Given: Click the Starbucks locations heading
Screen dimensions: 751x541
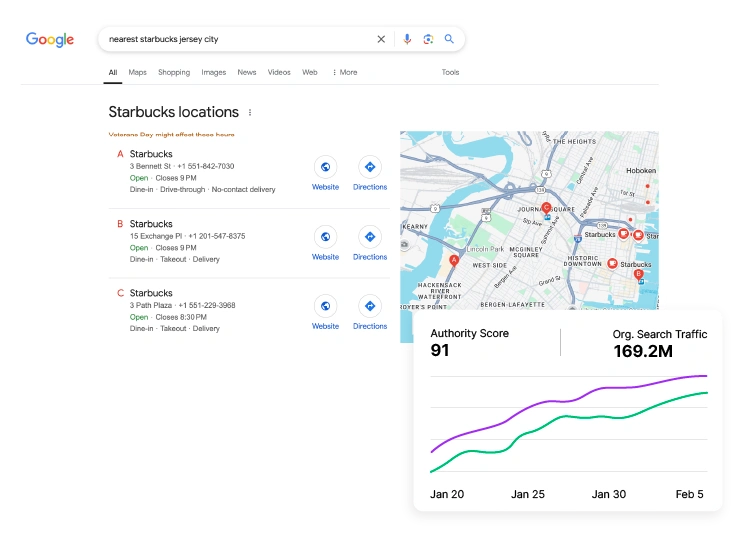Looking at the screenshot, I should (x=173, y=112).
